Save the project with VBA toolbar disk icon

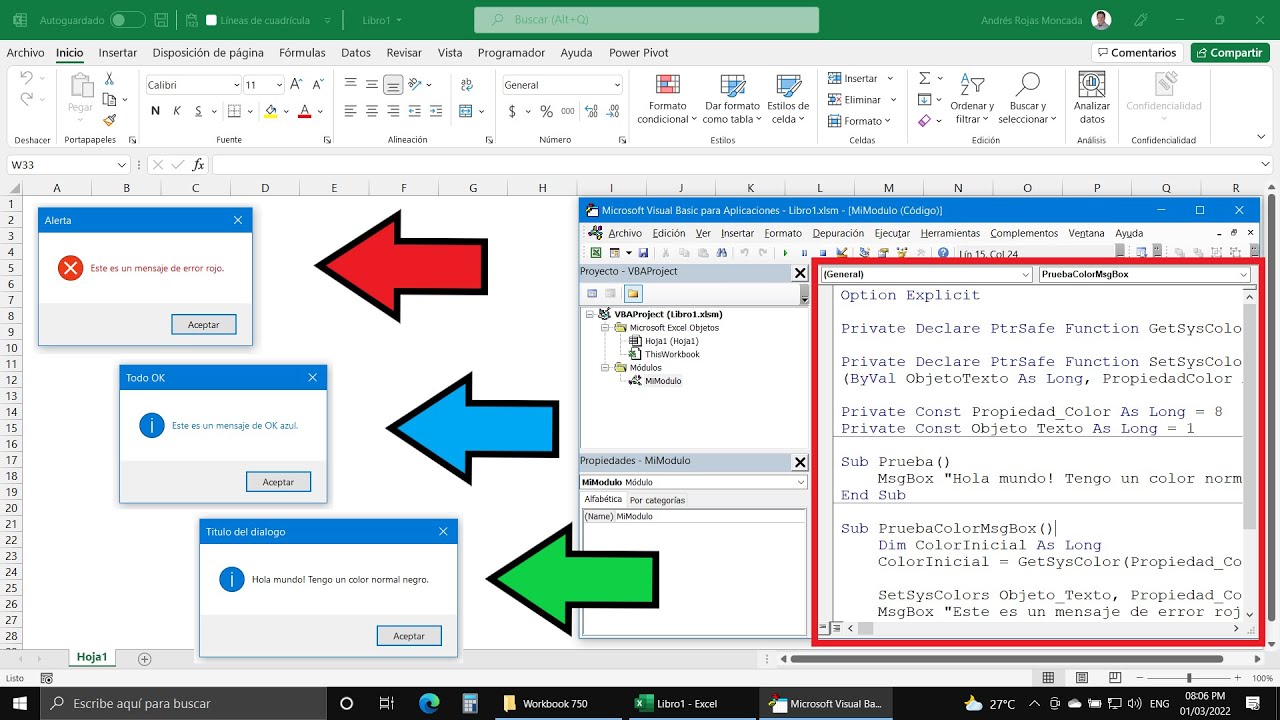[x=643, y=253]
